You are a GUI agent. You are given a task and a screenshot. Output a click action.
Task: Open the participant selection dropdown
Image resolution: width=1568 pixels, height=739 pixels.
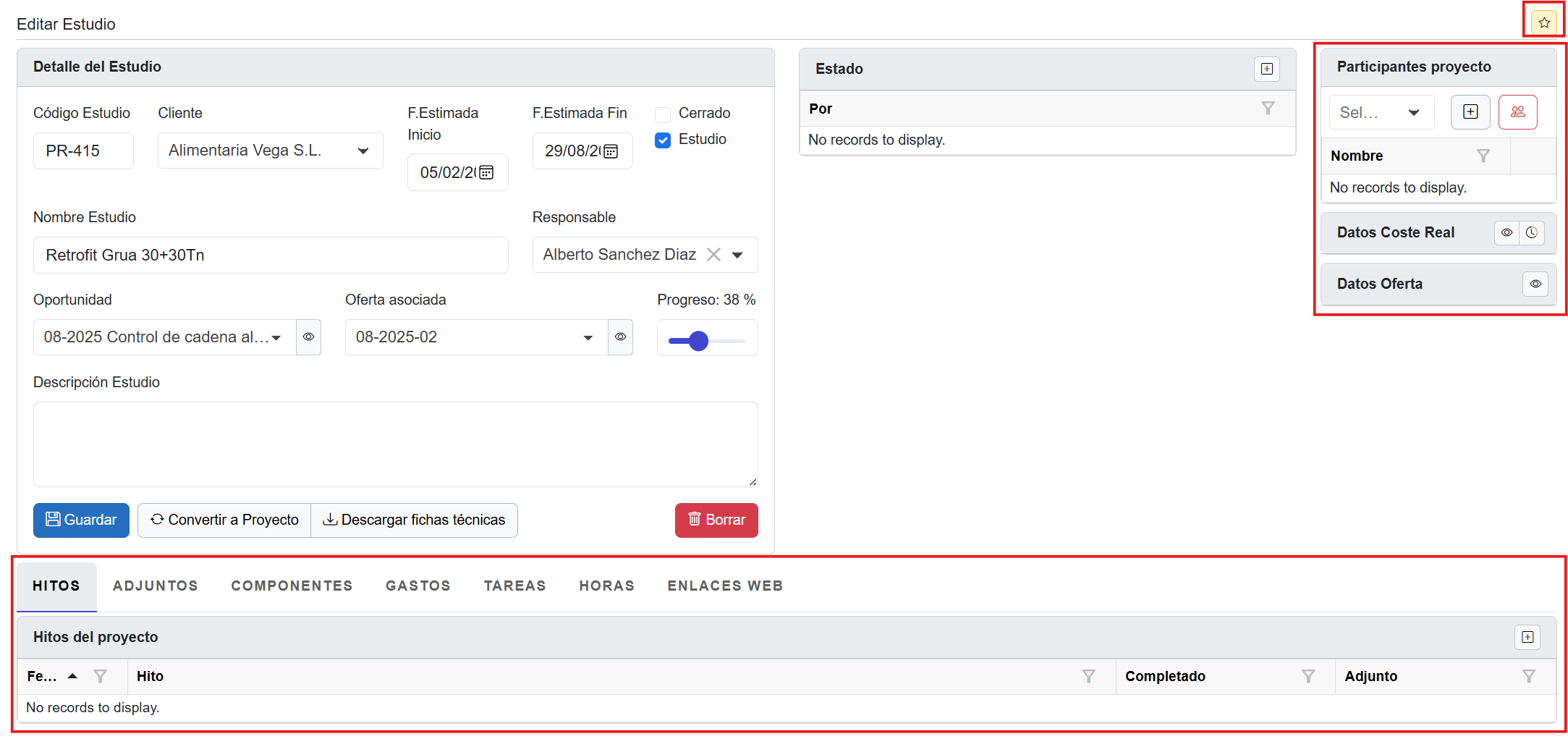[1412, 113]
